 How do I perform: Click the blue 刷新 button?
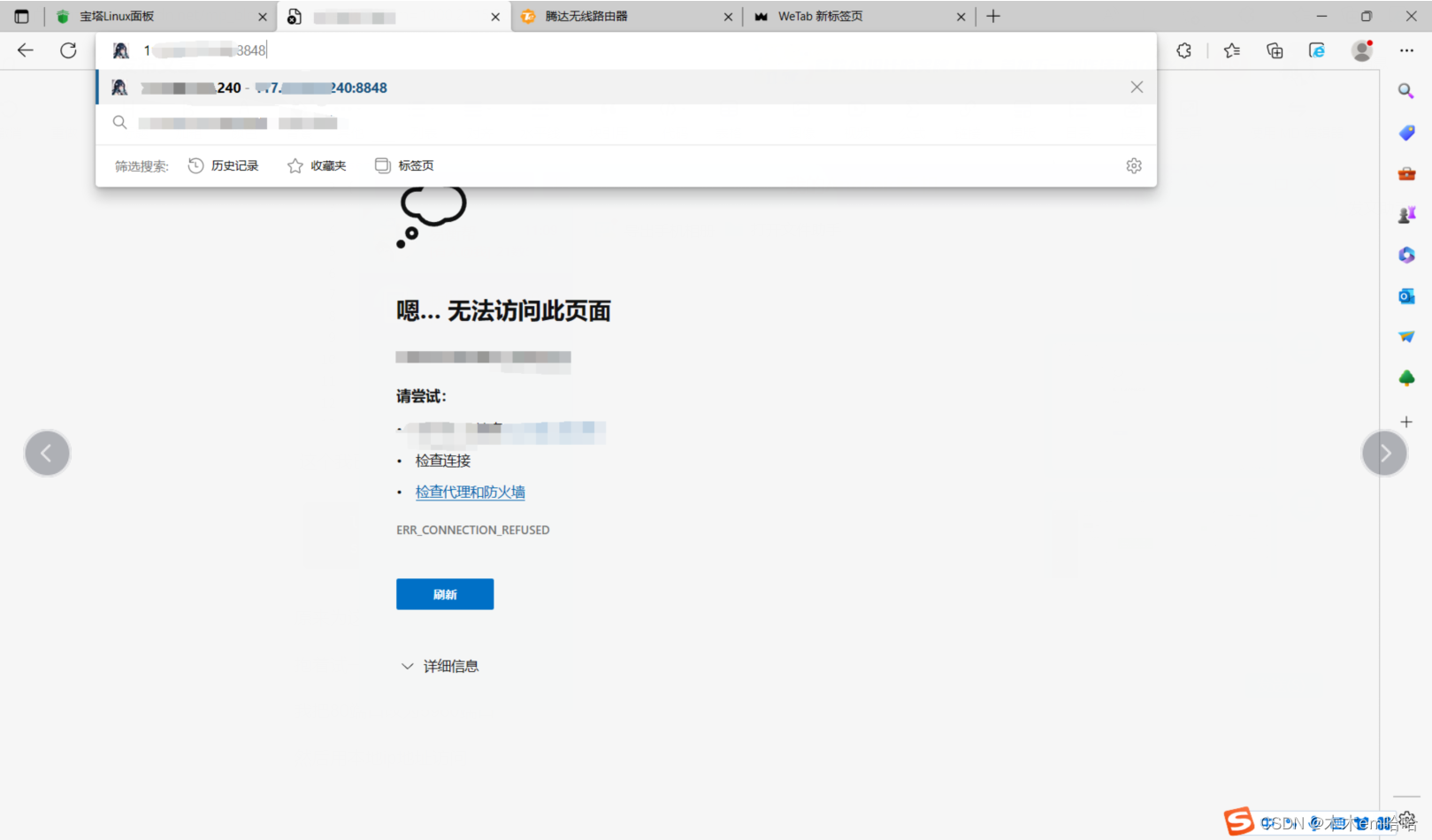point(445,594)
